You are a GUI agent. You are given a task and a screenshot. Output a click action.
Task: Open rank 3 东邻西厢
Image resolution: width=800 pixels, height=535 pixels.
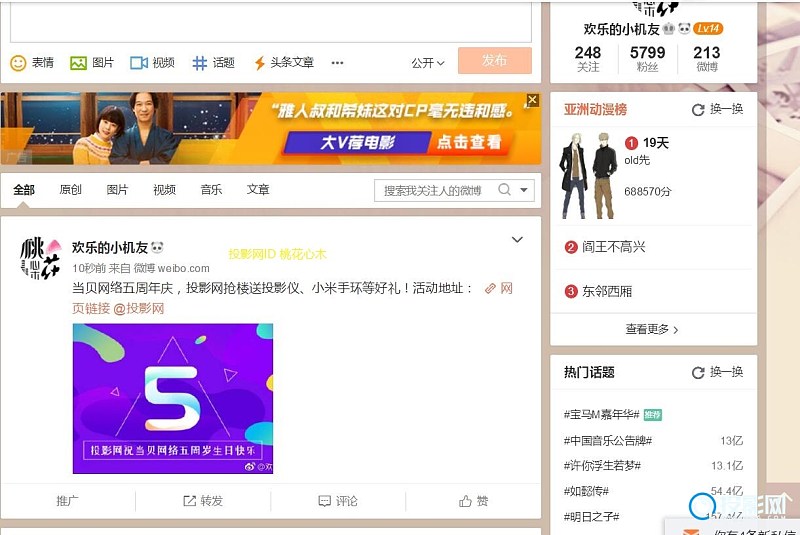607,291
